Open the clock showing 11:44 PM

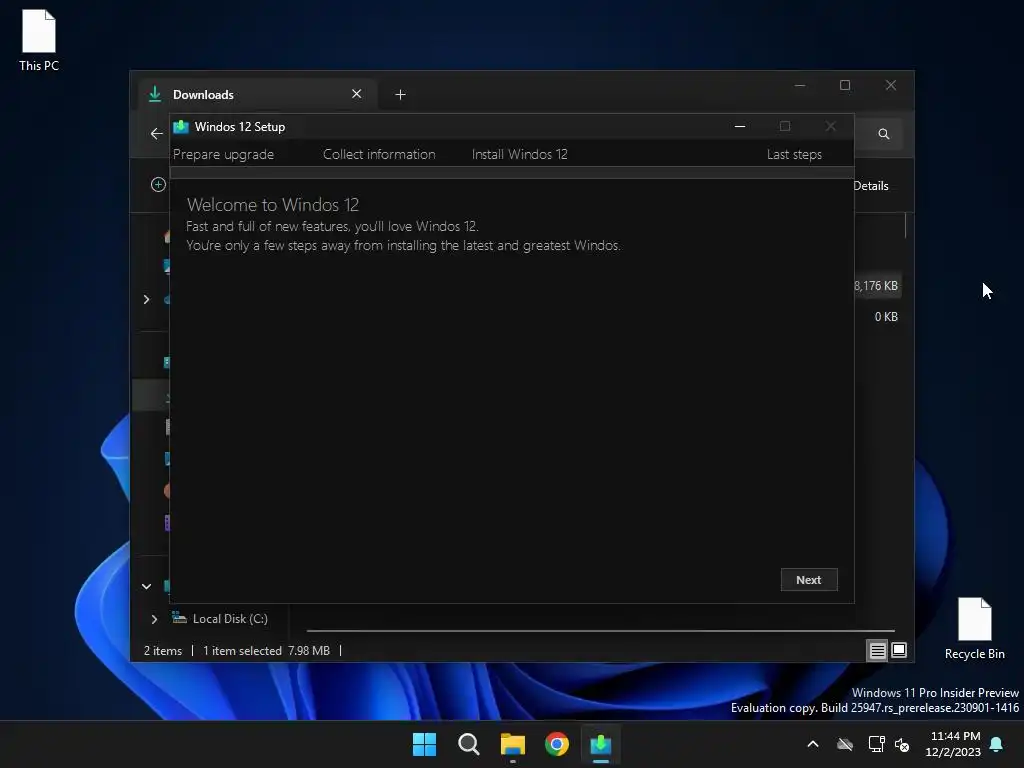[x=953, y=744]
